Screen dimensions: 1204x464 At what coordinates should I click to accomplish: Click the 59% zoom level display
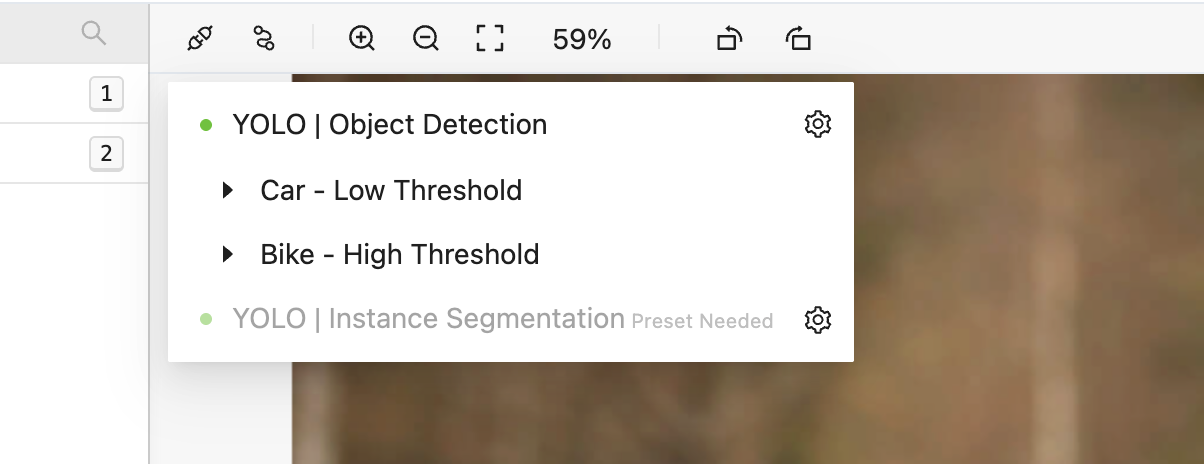(581, 39)
